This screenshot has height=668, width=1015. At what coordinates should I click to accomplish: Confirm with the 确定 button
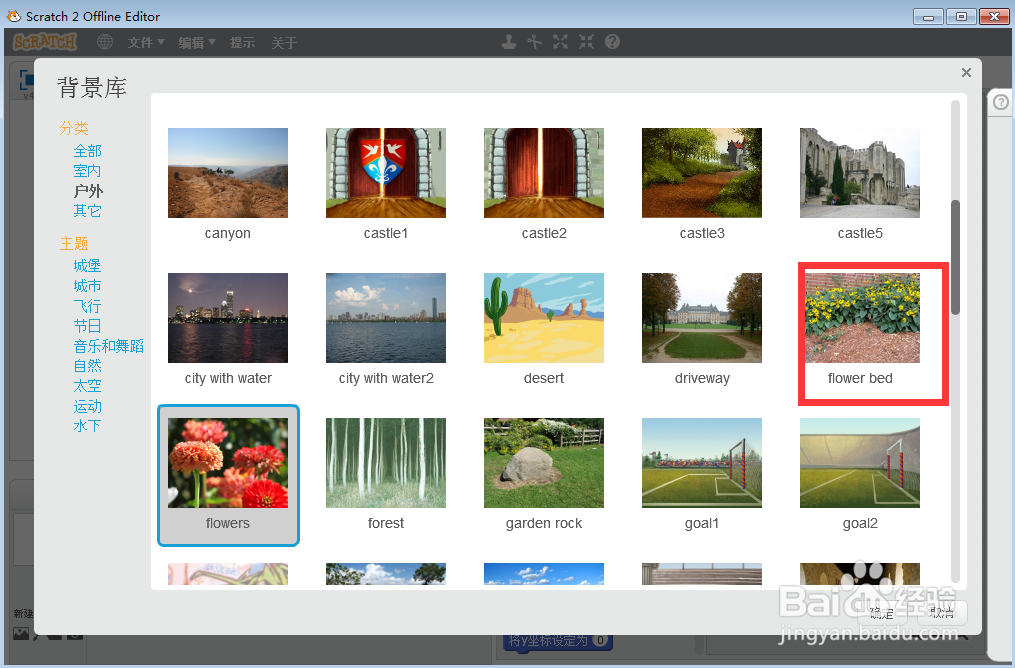tap(882, 613)
